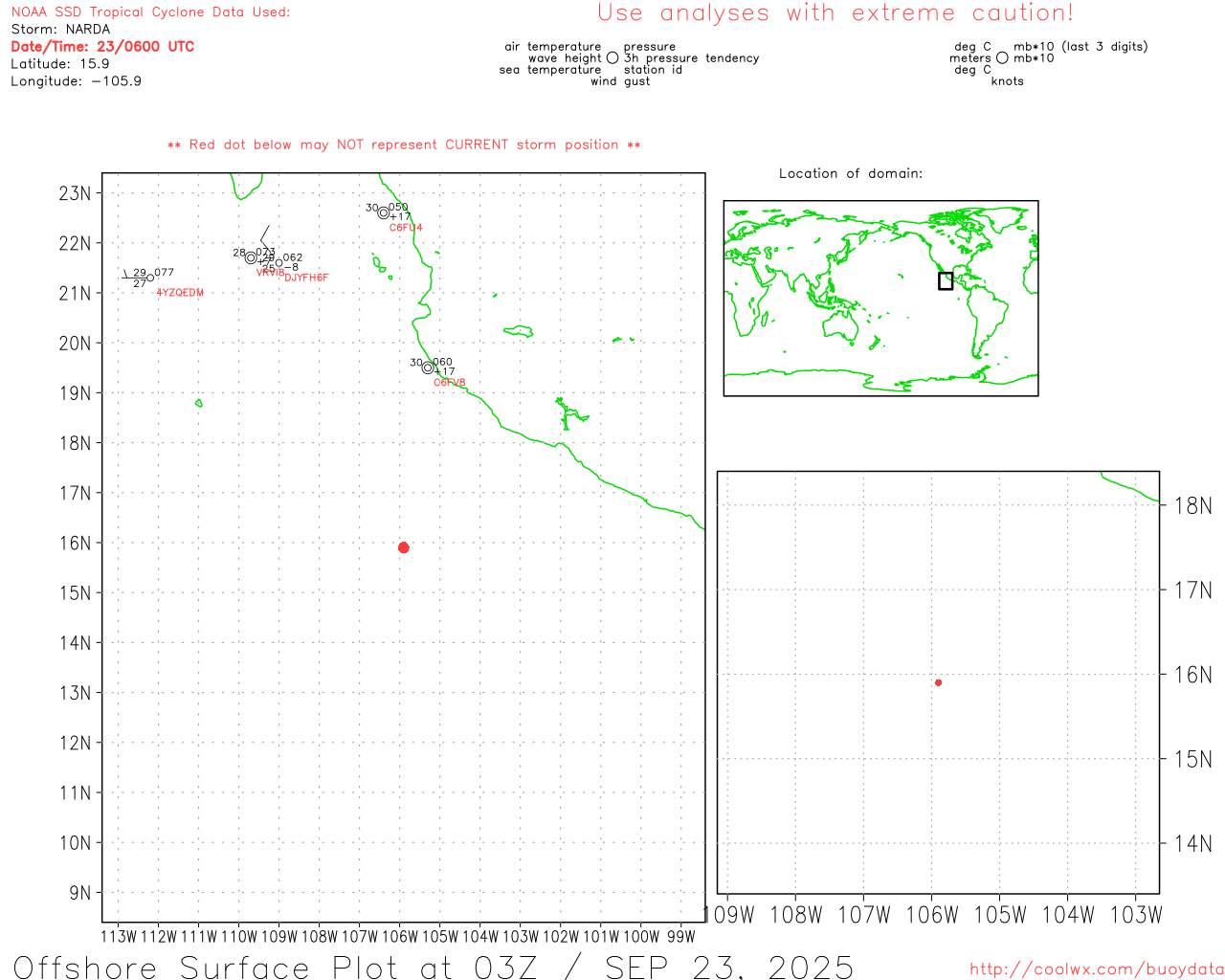This screenshot has width=1225, height=980.
Task: Select the 077 pressure reading near 4YZQEDM
Action: (x=165, y=273)
